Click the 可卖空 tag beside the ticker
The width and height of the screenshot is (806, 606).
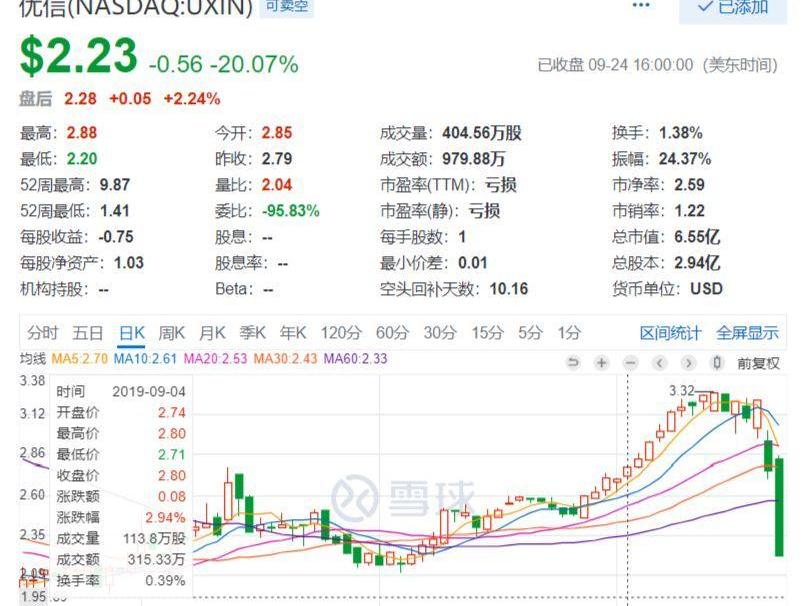[x=286, y=6]
